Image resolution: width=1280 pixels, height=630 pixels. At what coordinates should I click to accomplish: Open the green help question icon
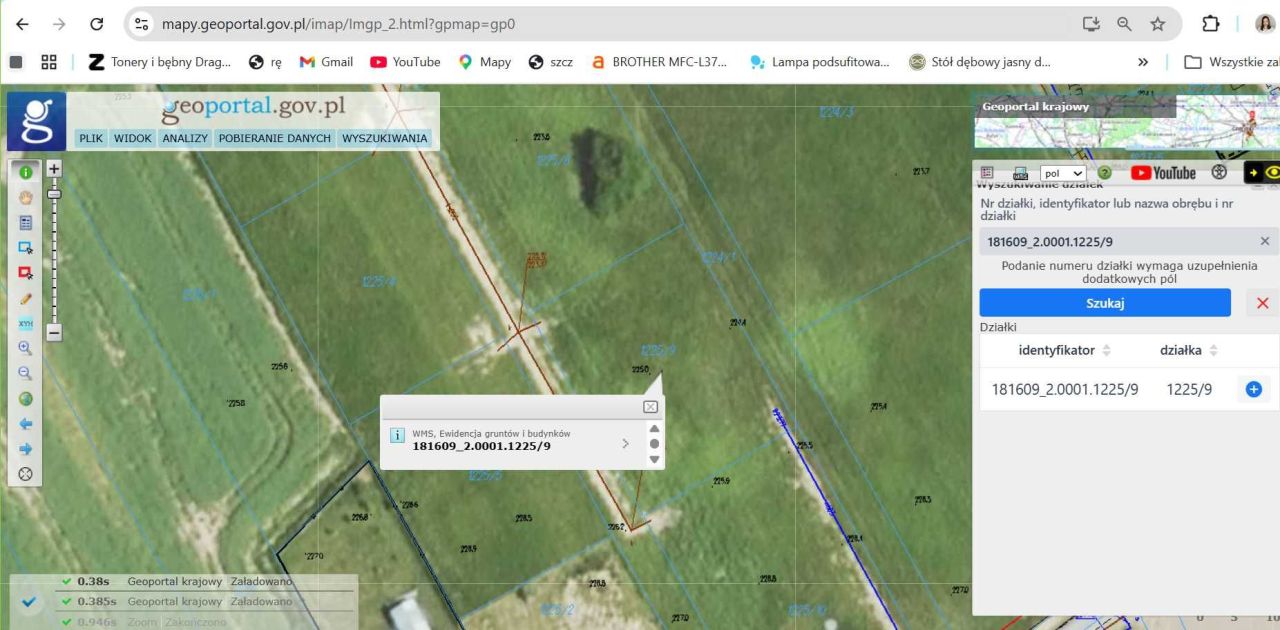pyautogui.click(x=1105, y=173)
